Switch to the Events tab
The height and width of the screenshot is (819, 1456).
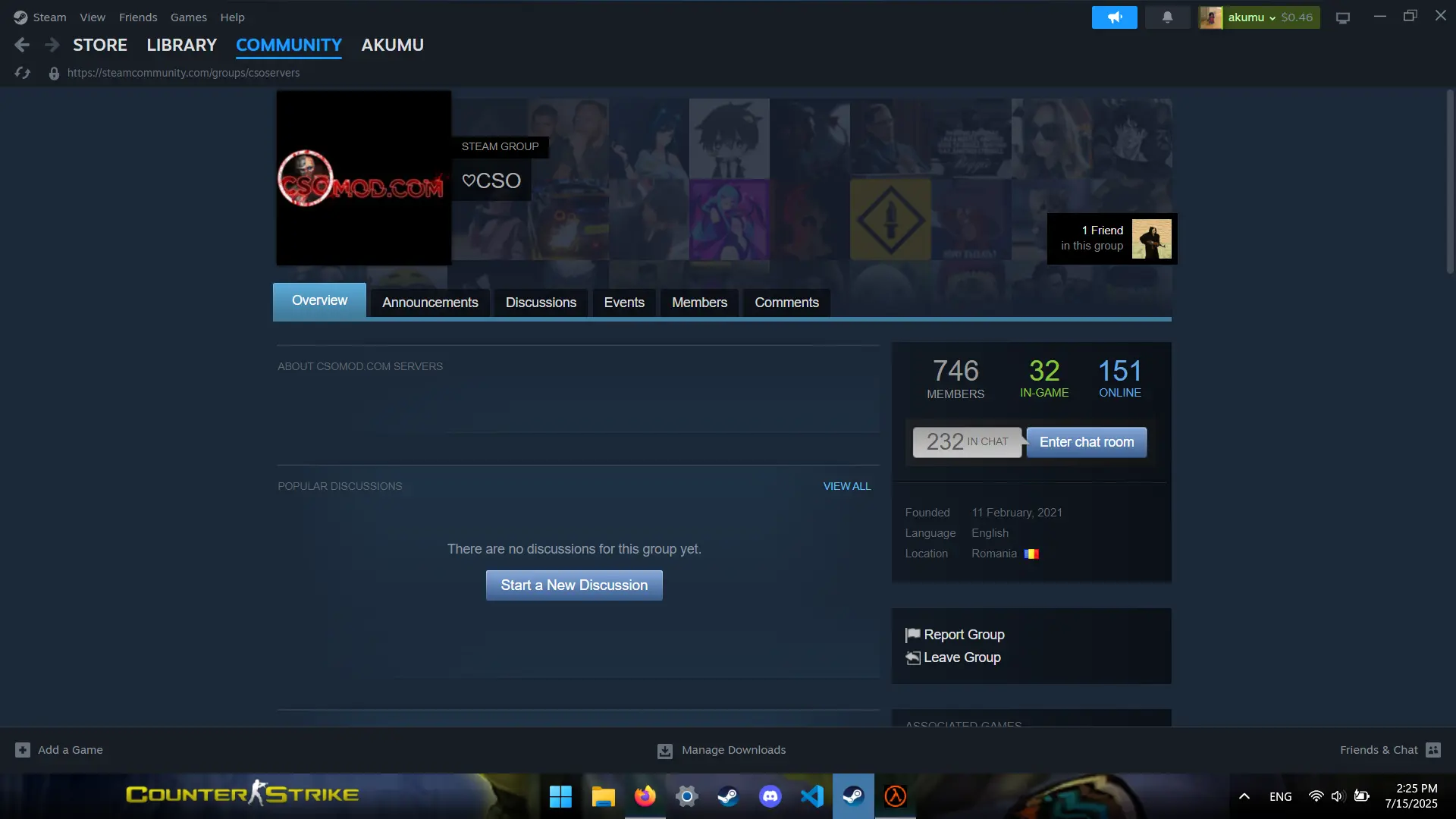pyautogui.click(x=624, y=303)
